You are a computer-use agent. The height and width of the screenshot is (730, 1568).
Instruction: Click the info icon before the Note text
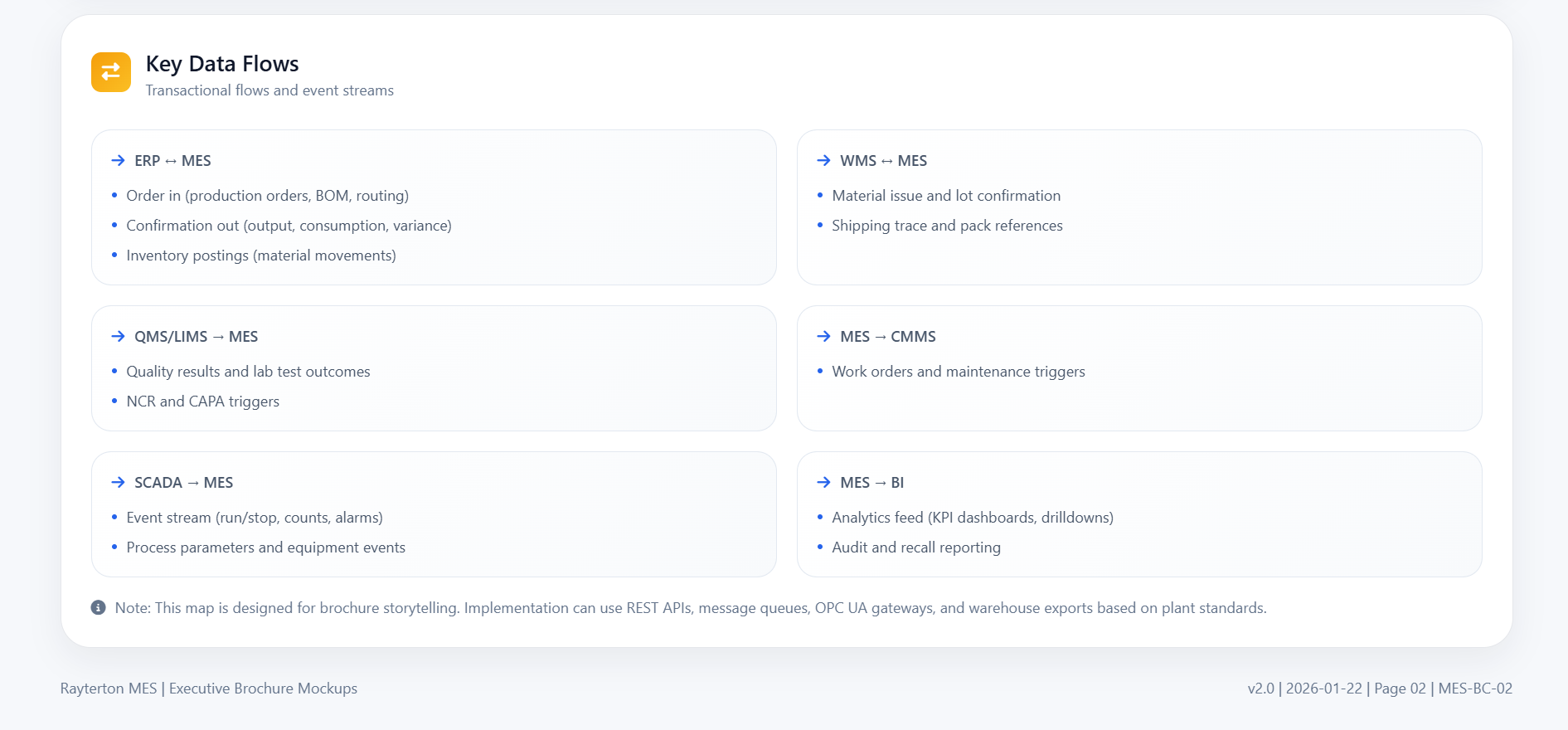98,607
